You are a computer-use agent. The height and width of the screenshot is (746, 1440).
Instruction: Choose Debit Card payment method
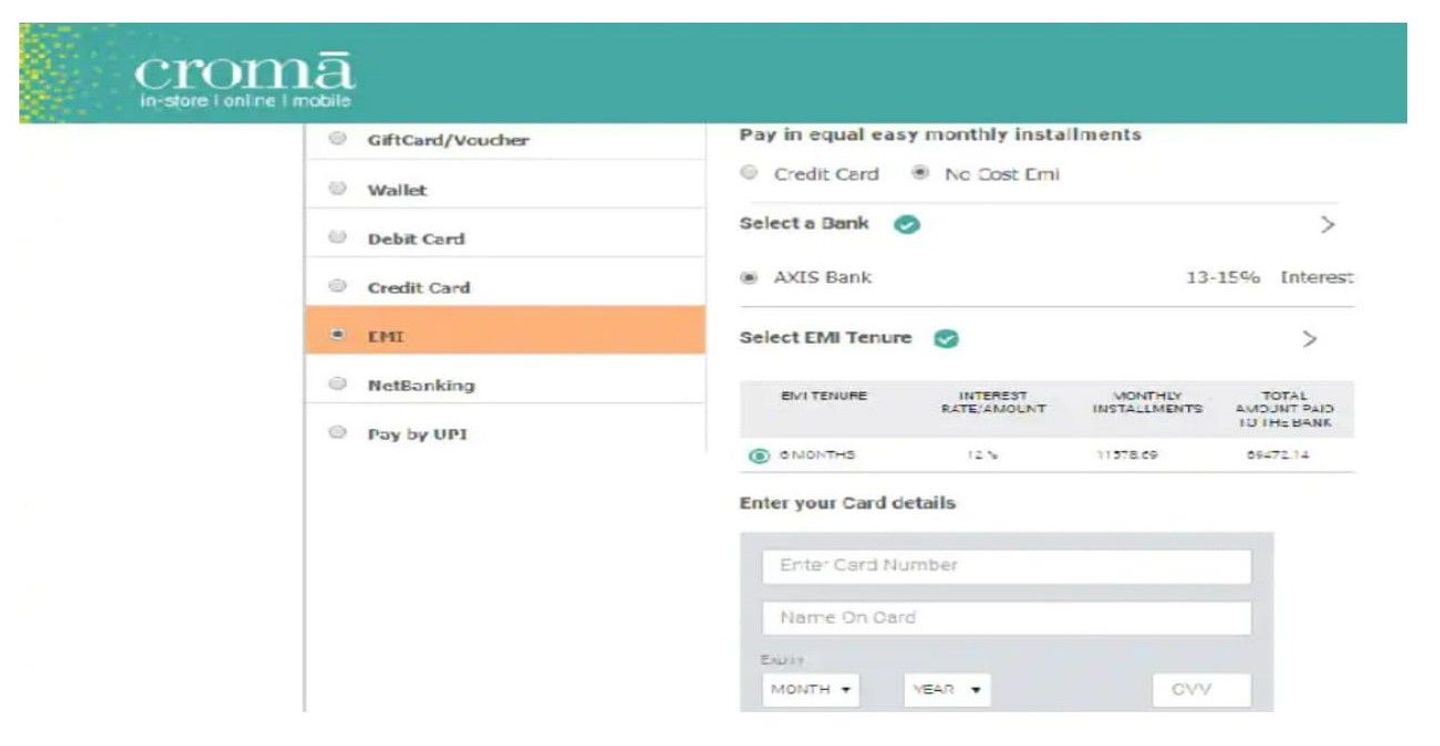[338, 238]
